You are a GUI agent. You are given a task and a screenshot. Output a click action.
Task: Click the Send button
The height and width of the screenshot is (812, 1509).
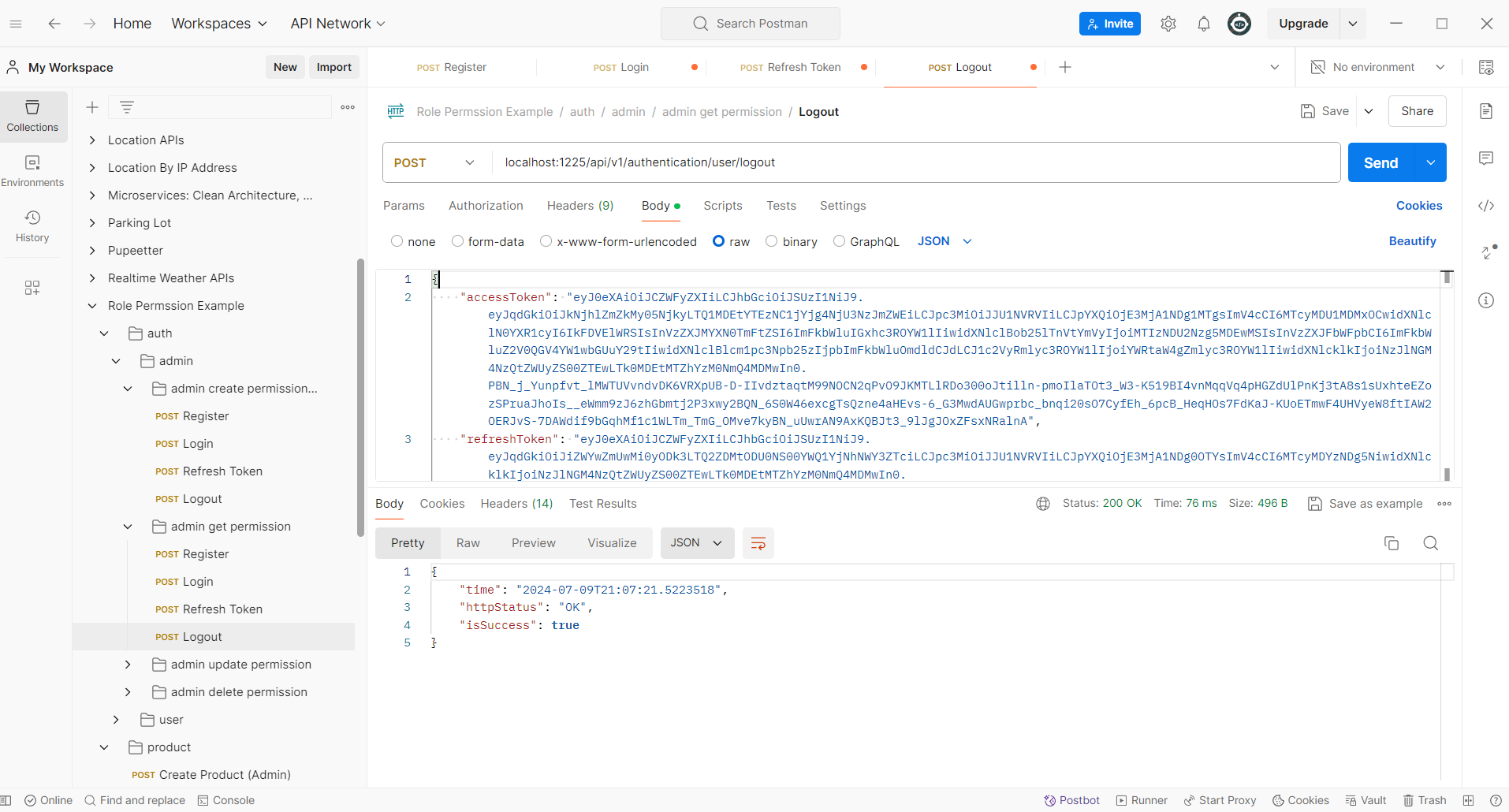1381,162
